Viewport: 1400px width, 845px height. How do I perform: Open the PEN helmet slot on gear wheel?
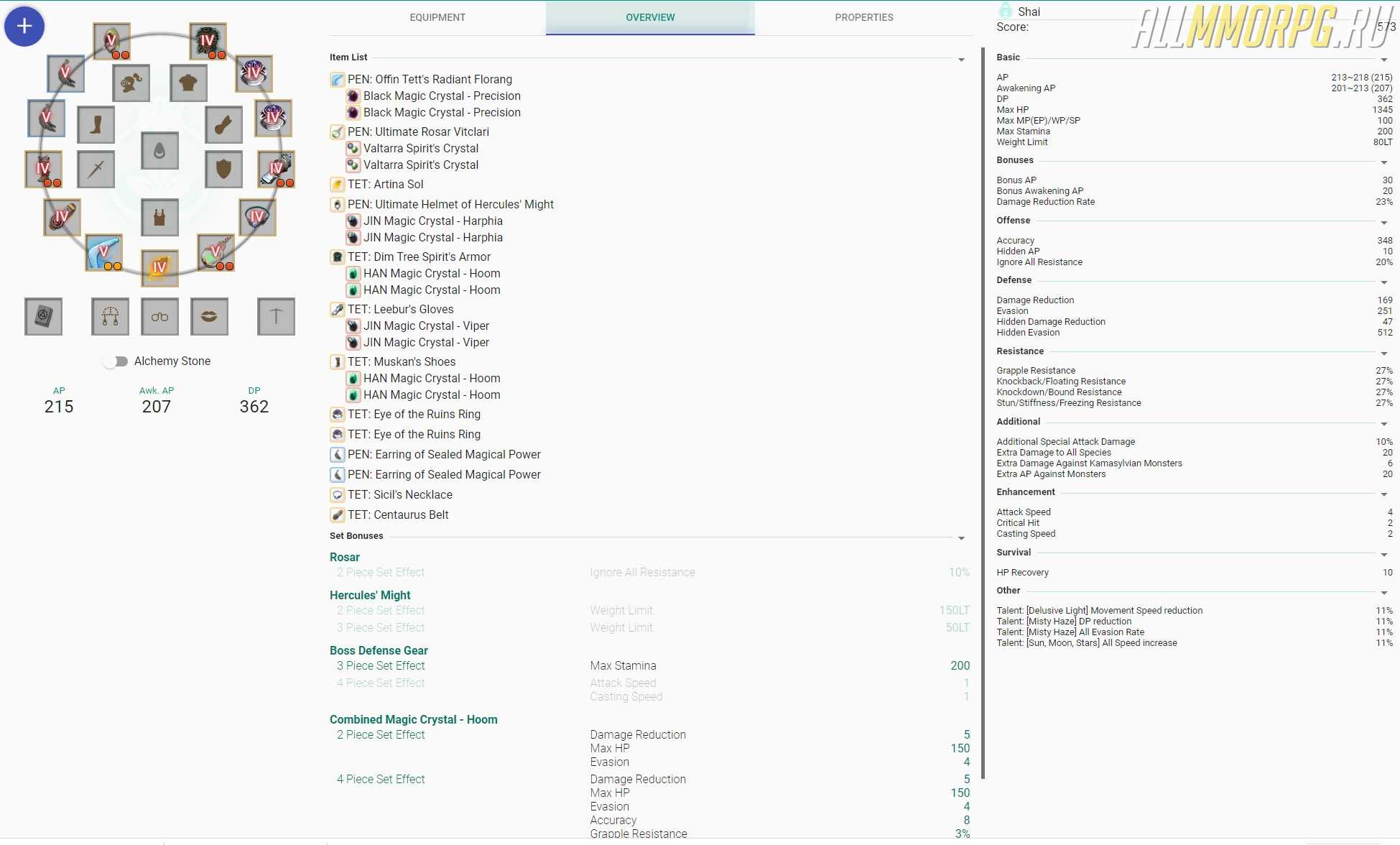tap(111, 42)
